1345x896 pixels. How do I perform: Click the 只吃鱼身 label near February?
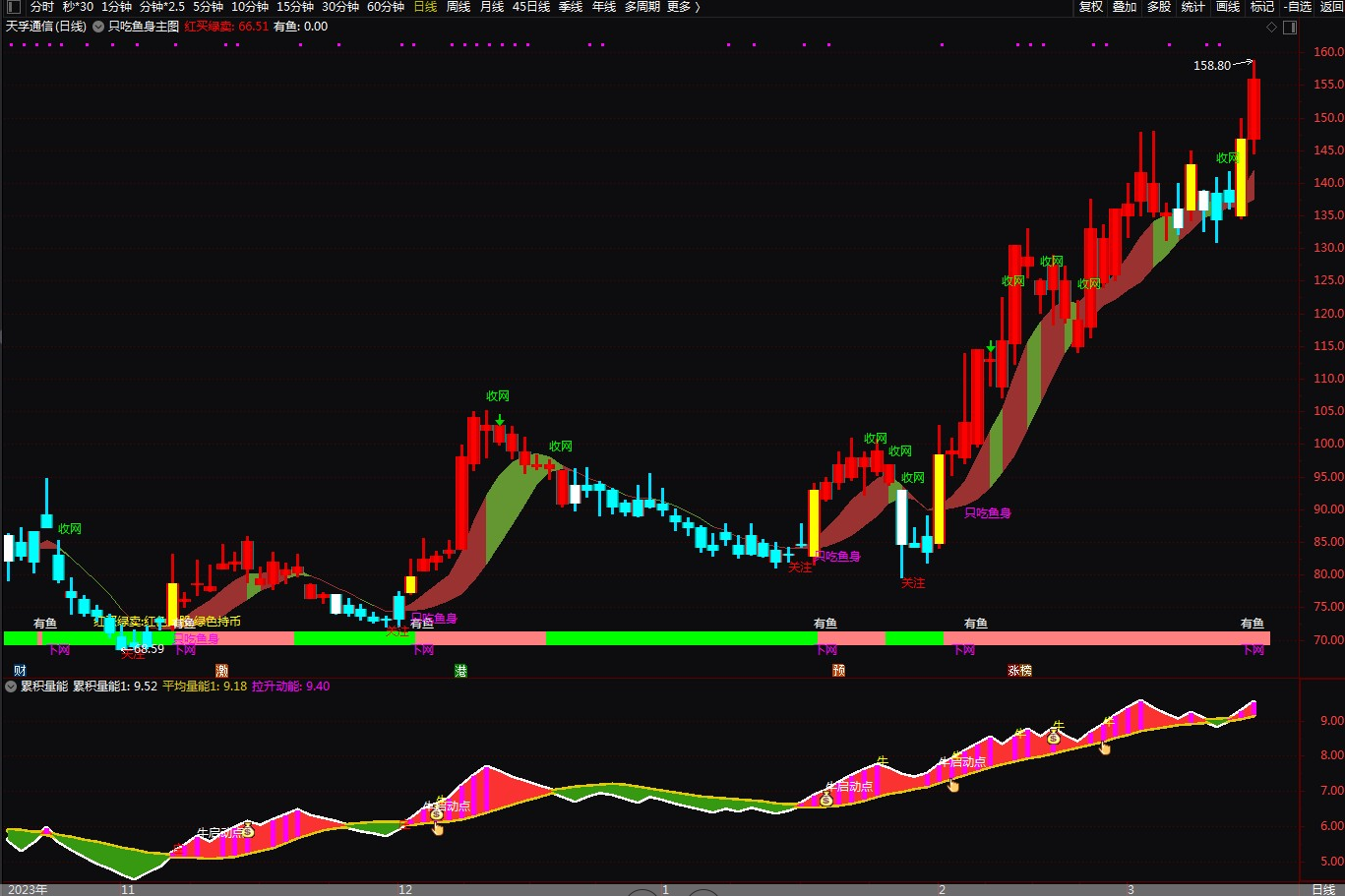point(987,513)
